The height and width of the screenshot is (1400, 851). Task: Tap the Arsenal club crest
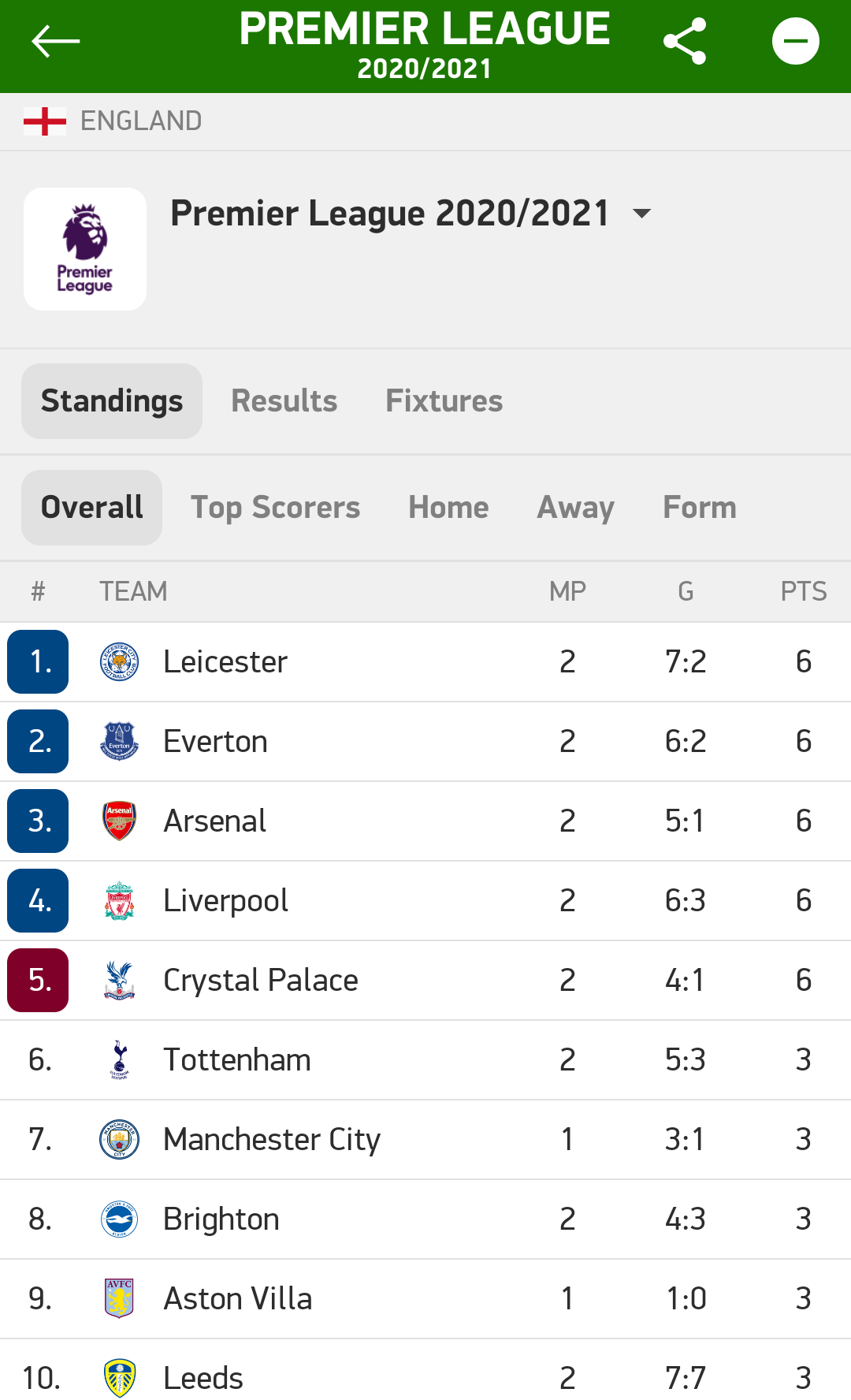click(120, 821)
